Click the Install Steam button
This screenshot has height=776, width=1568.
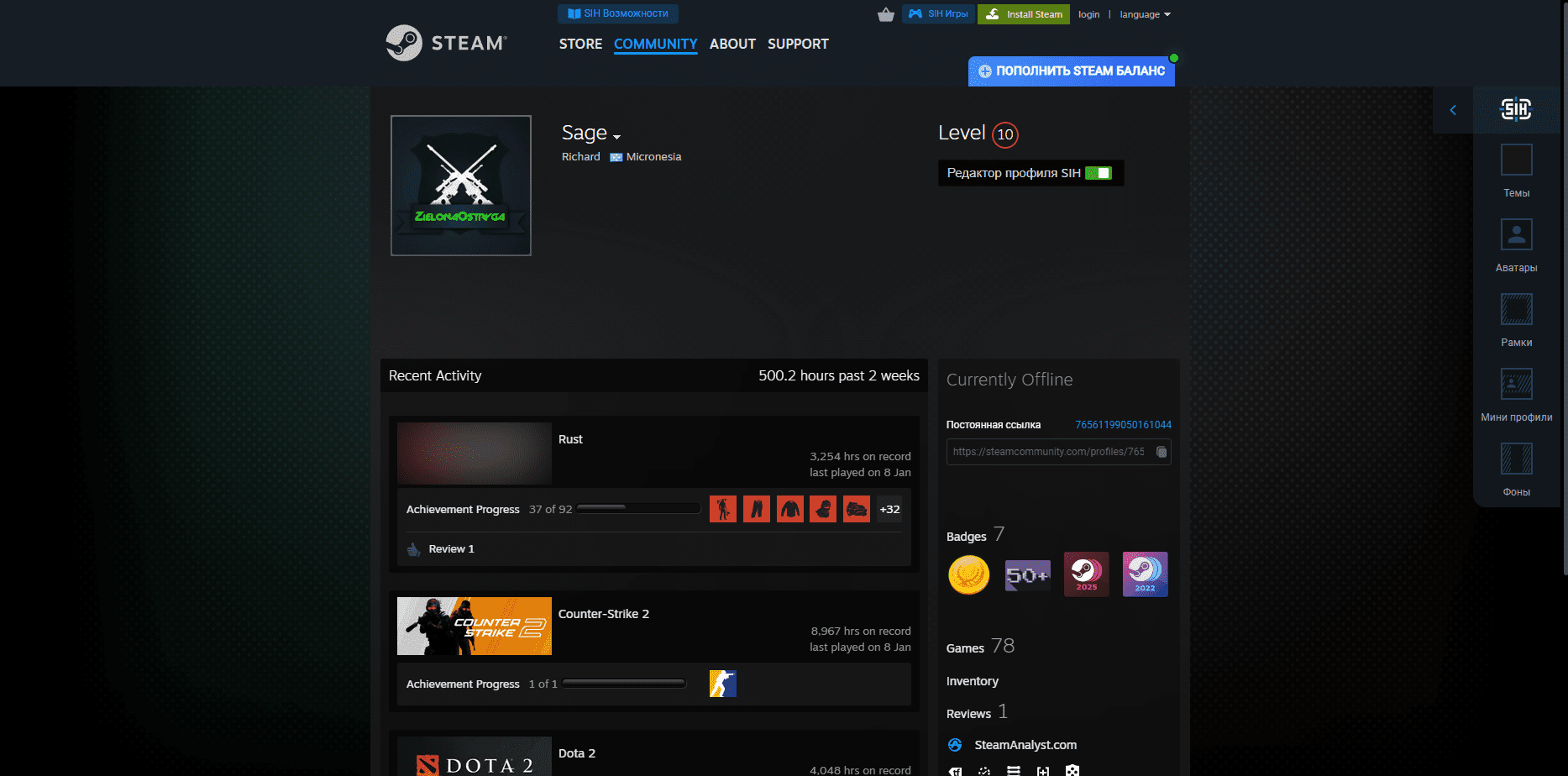1023,14
